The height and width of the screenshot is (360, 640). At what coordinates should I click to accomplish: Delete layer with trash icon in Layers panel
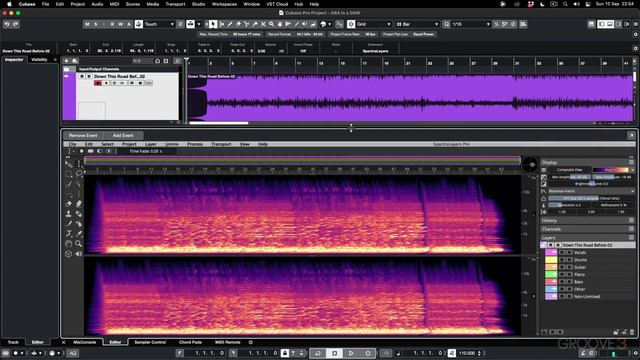[632, 332]
